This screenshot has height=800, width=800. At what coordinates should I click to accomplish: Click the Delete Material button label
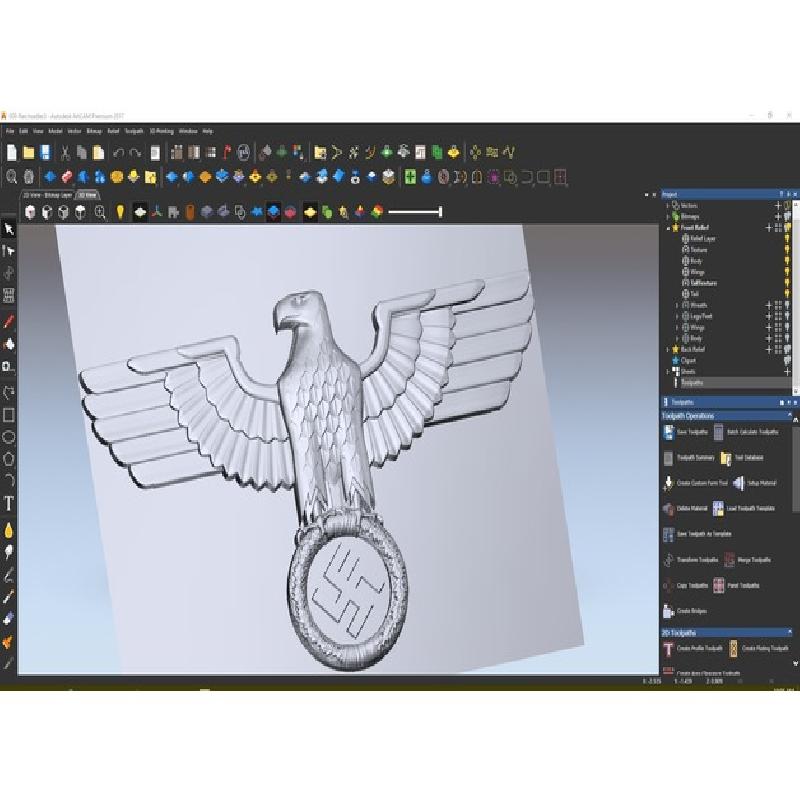(692, 508)
